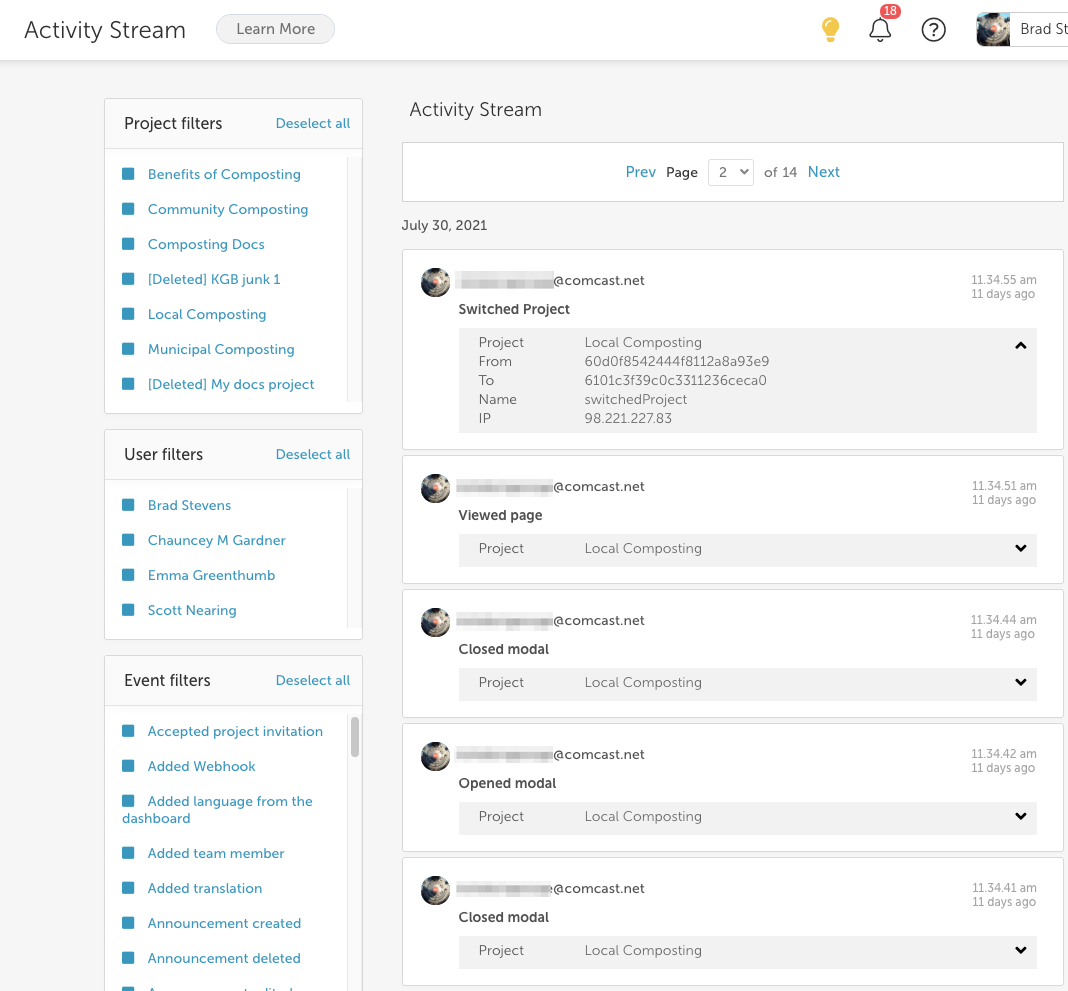Click the Opened modal event title

[507, 783]
